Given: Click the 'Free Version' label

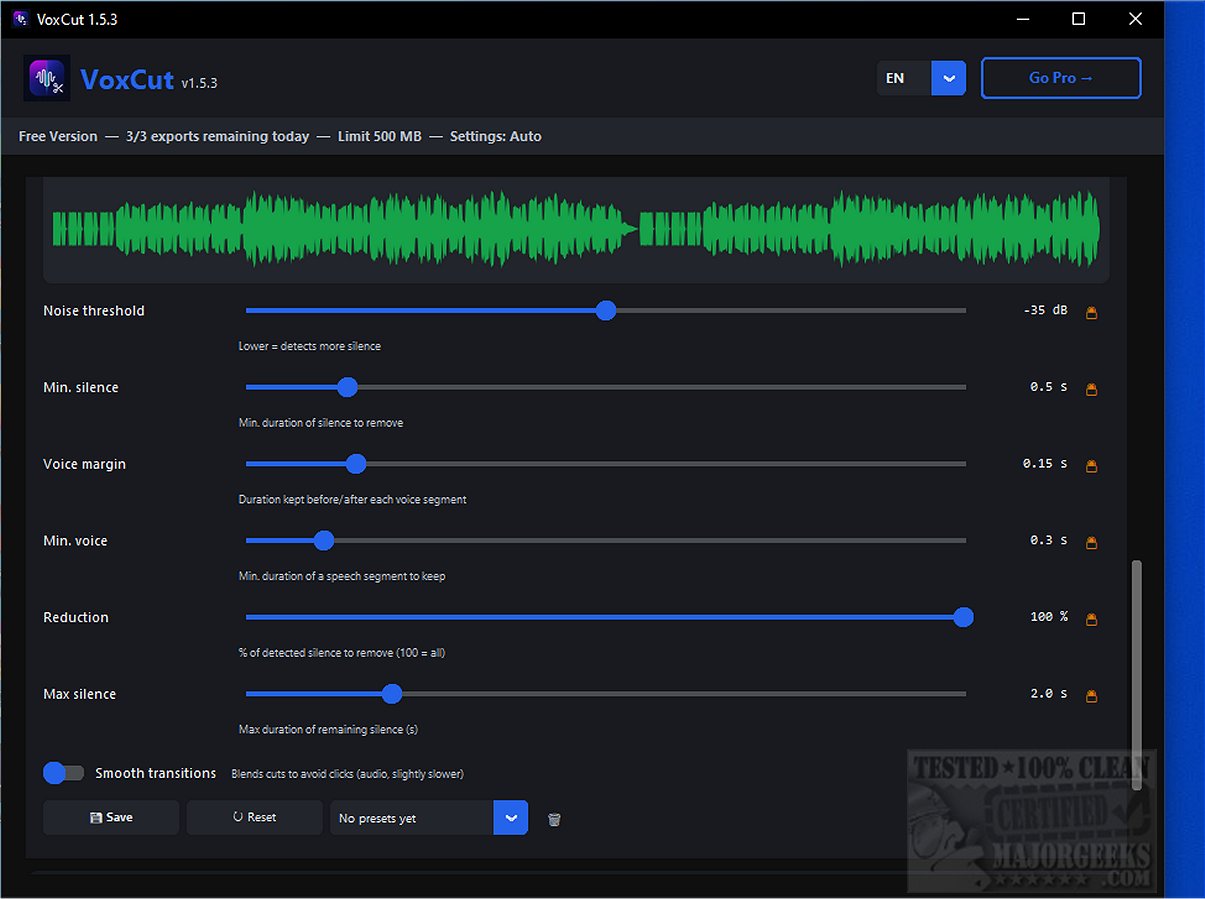Looking at the screenshot, I should [x=58, y=137].
